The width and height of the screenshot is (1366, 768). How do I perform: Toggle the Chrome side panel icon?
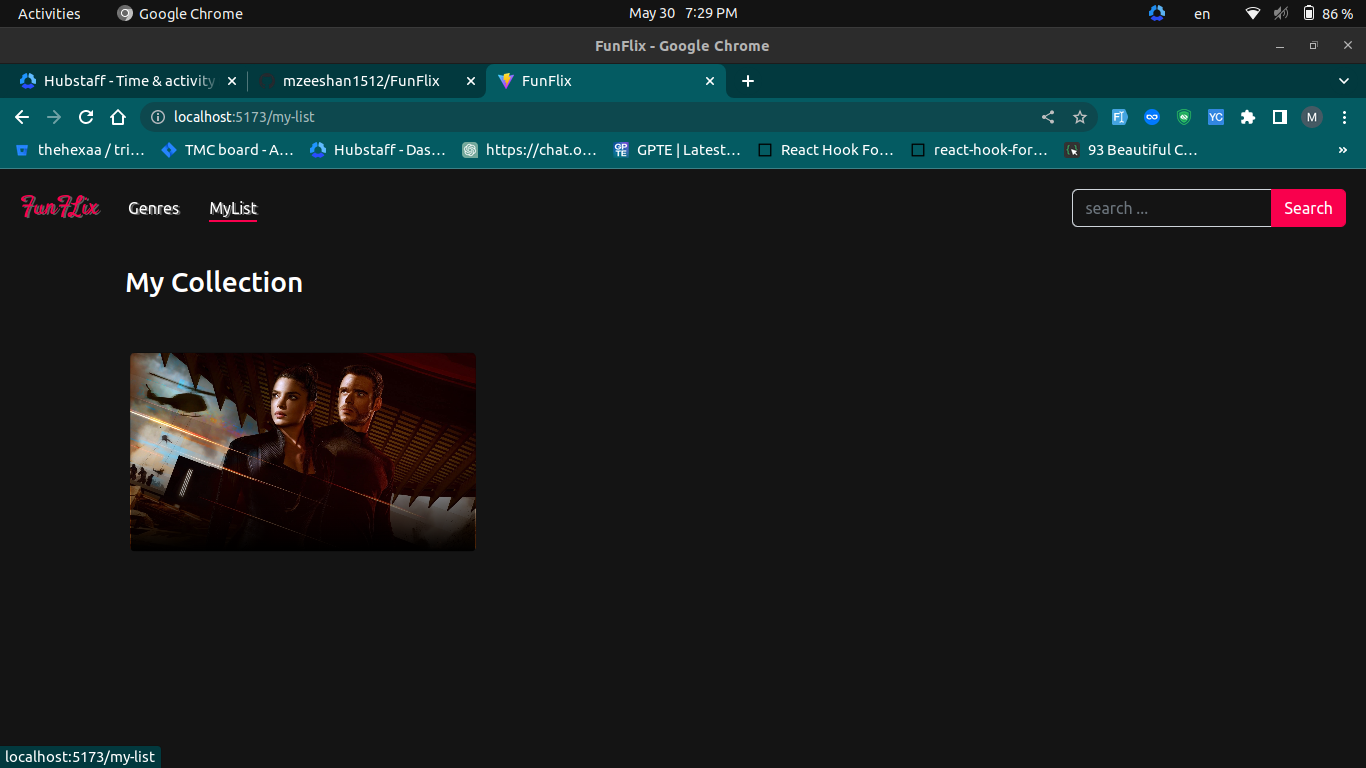[x=1280, y=117]
